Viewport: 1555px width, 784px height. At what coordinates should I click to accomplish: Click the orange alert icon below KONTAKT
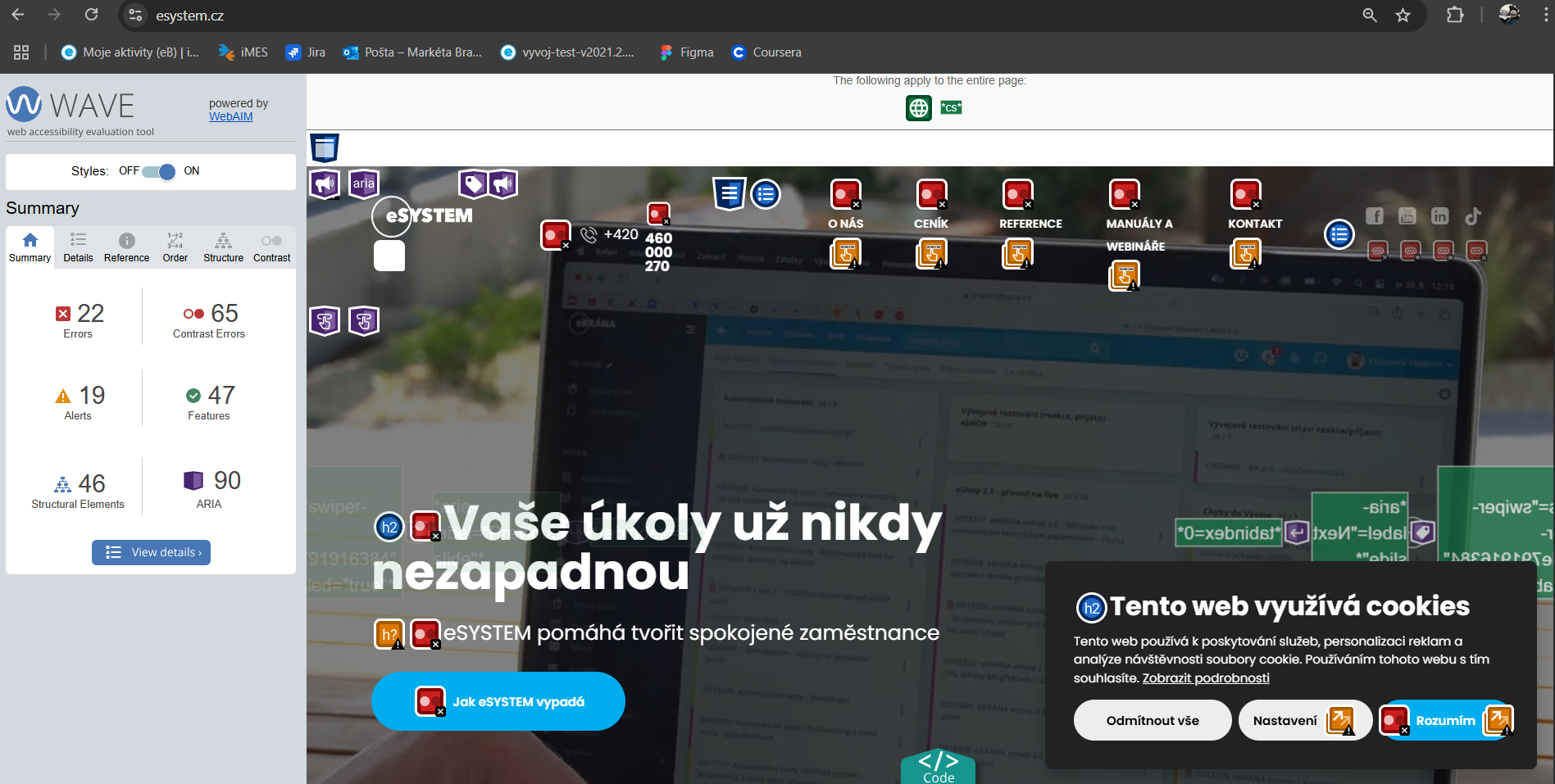coord(1246,254)
